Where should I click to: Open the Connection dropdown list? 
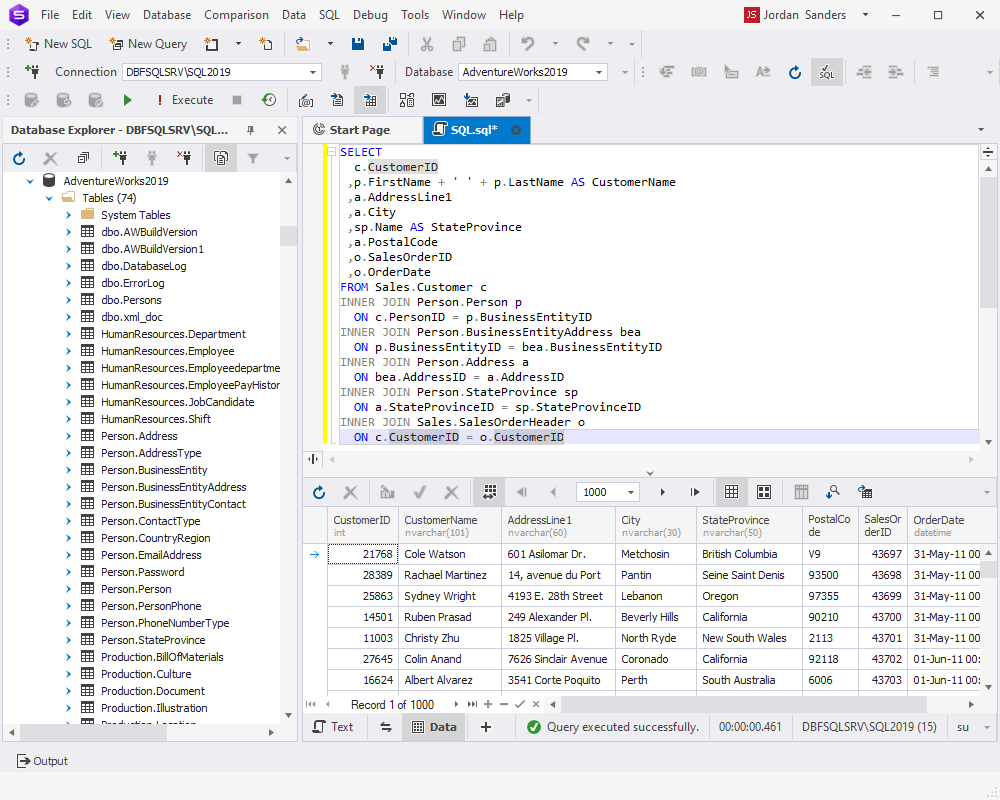point(313,72)
